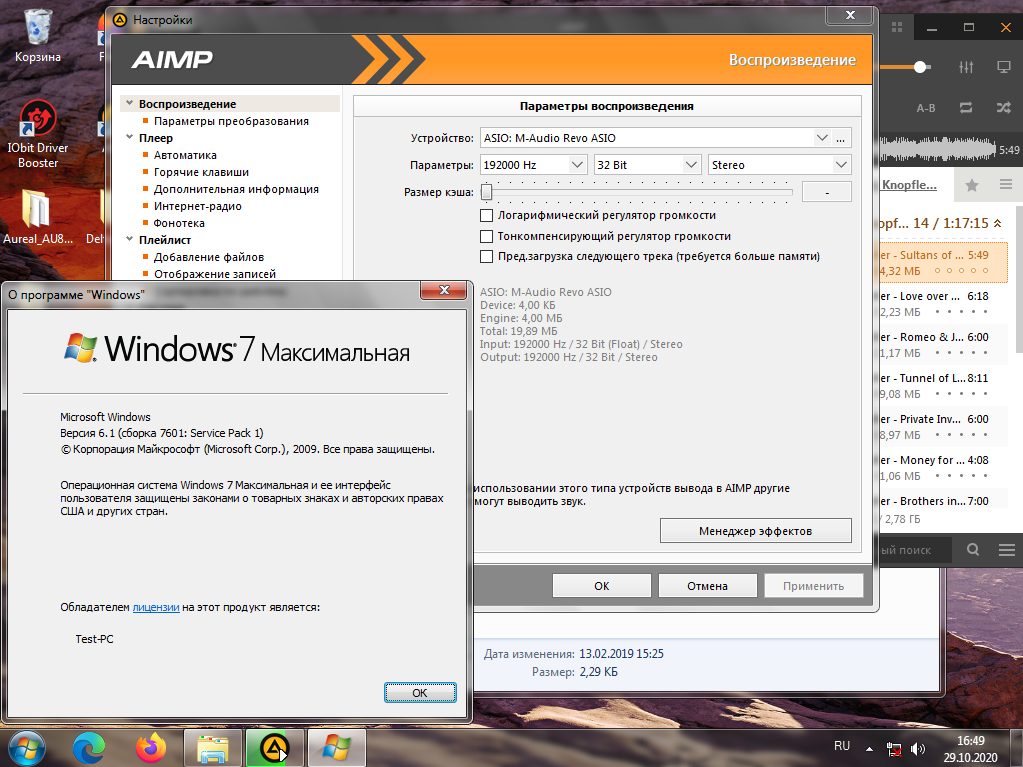Collapse the Плеер tree section

(x=129, y=137)
